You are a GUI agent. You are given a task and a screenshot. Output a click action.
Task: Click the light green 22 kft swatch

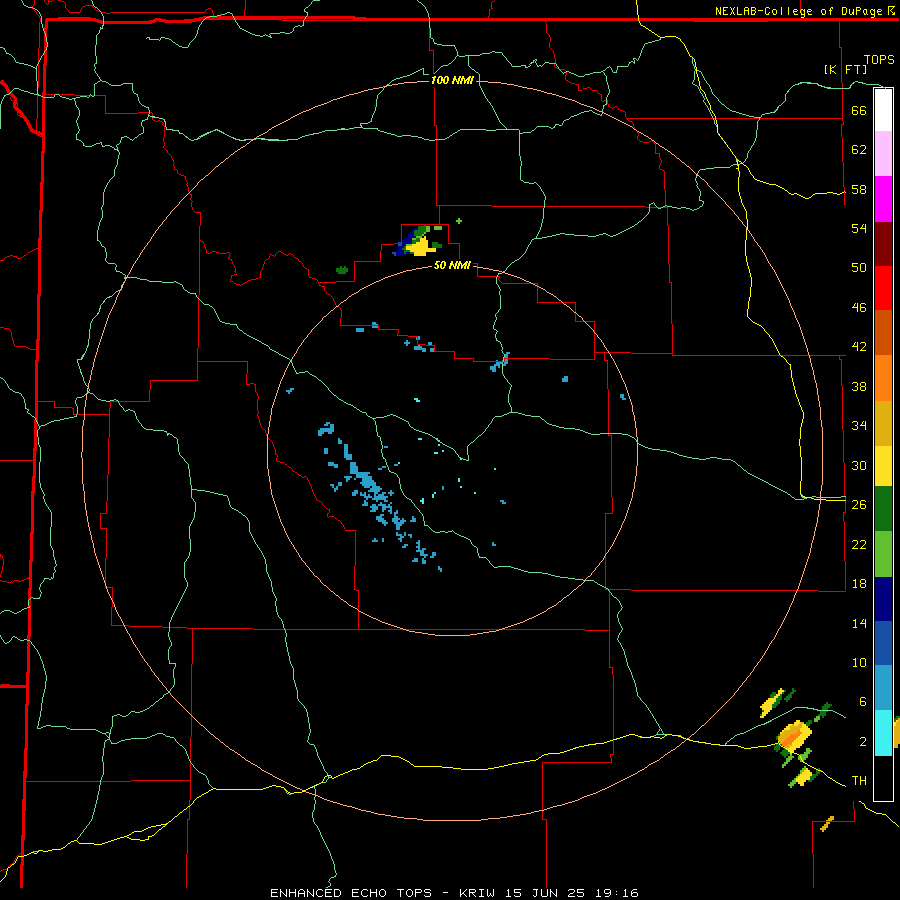coord(883,554)
